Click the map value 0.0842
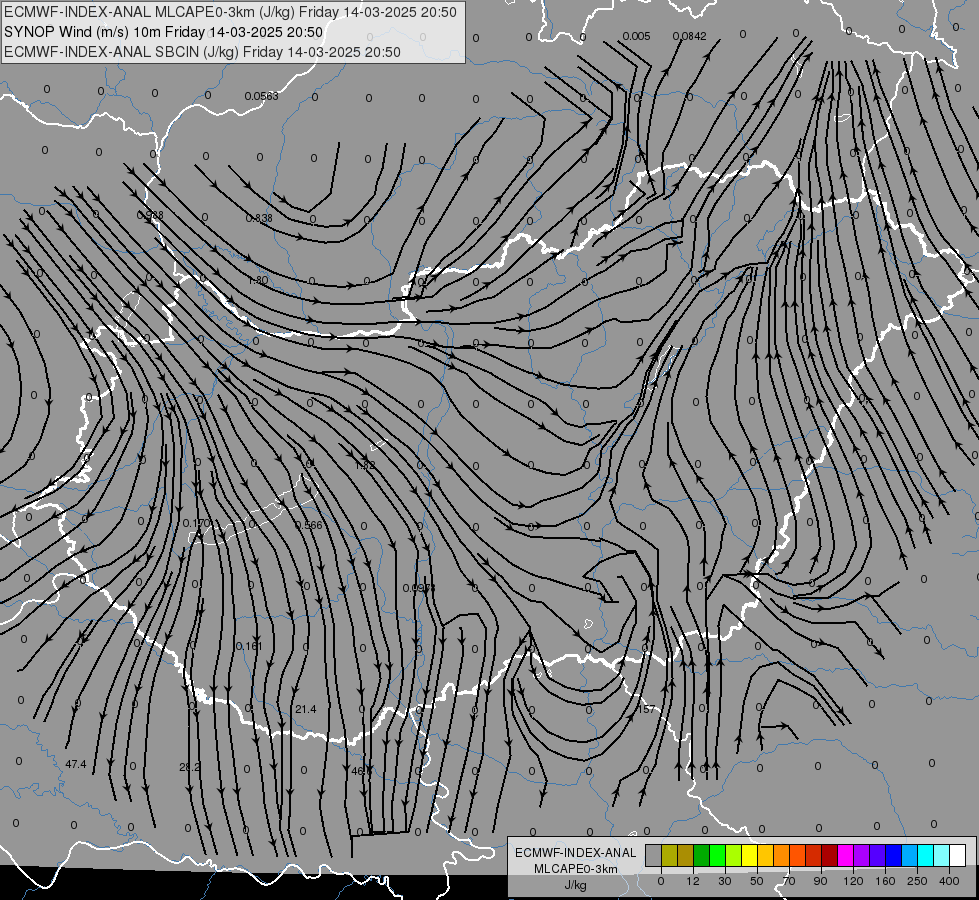 click(x=689, y=36)
